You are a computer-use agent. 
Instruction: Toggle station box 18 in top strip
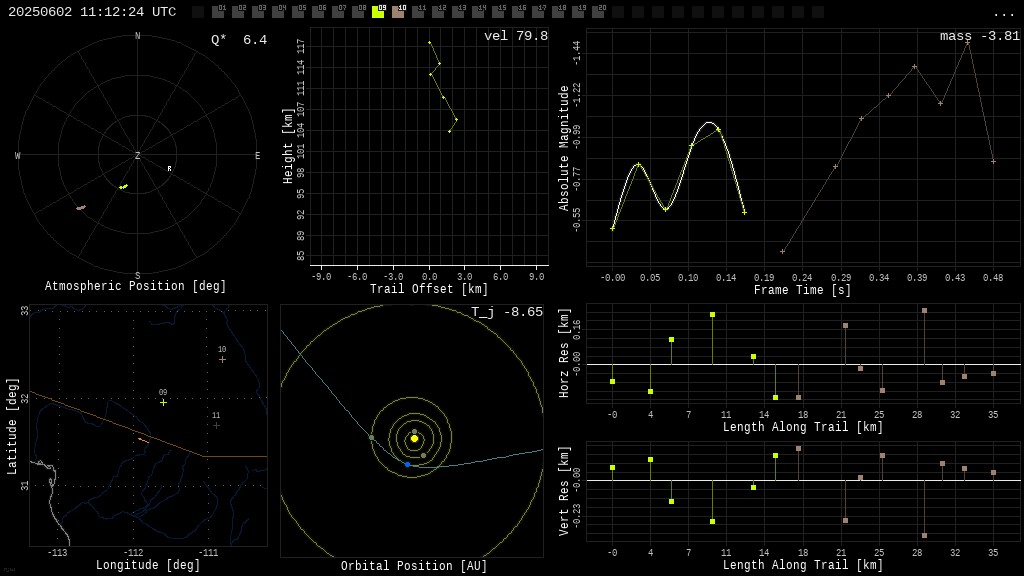(557, 12)
